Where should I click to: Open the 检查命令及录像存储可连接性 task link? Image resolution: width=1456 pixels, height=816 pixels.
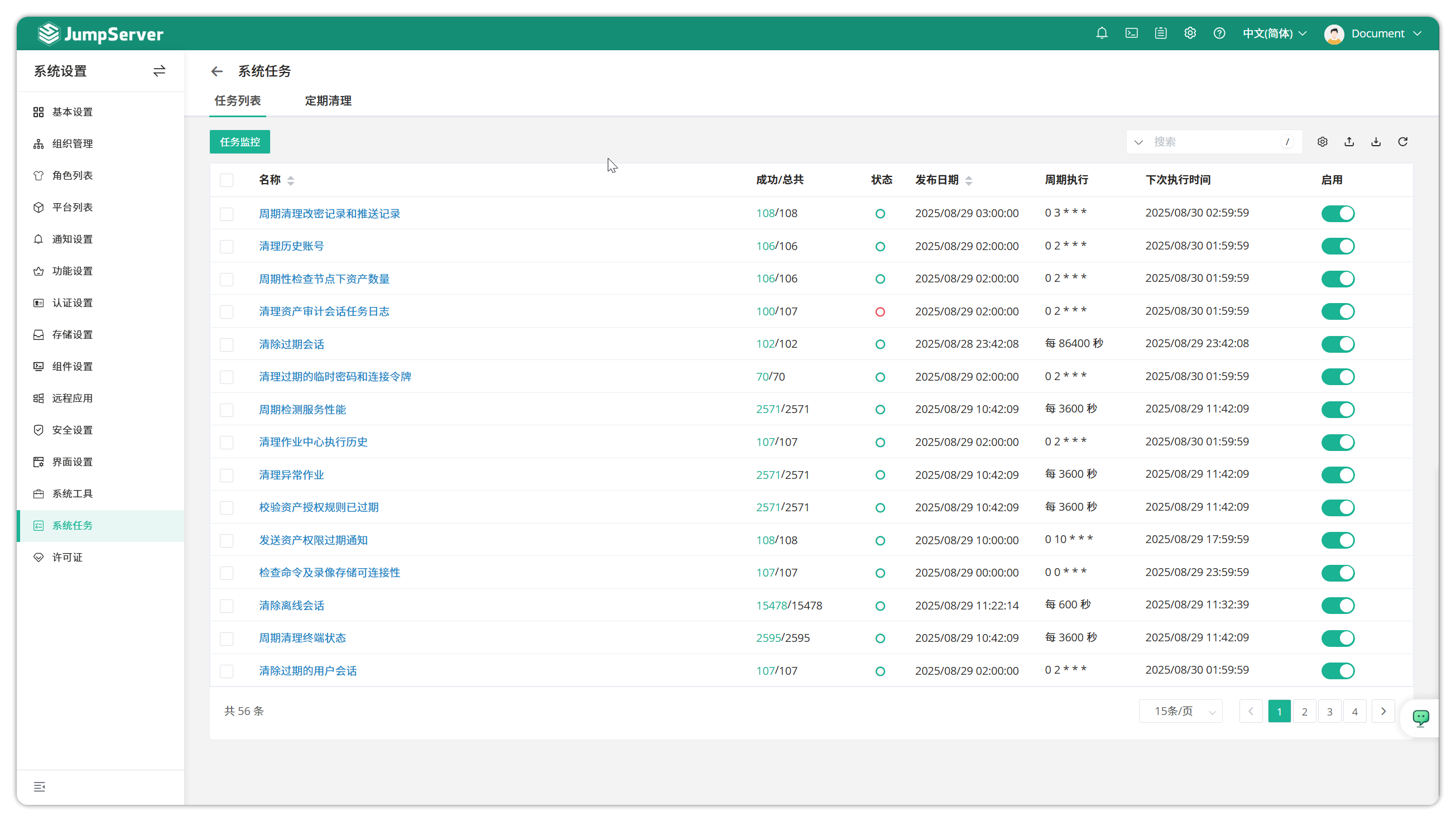click(329, 573)
